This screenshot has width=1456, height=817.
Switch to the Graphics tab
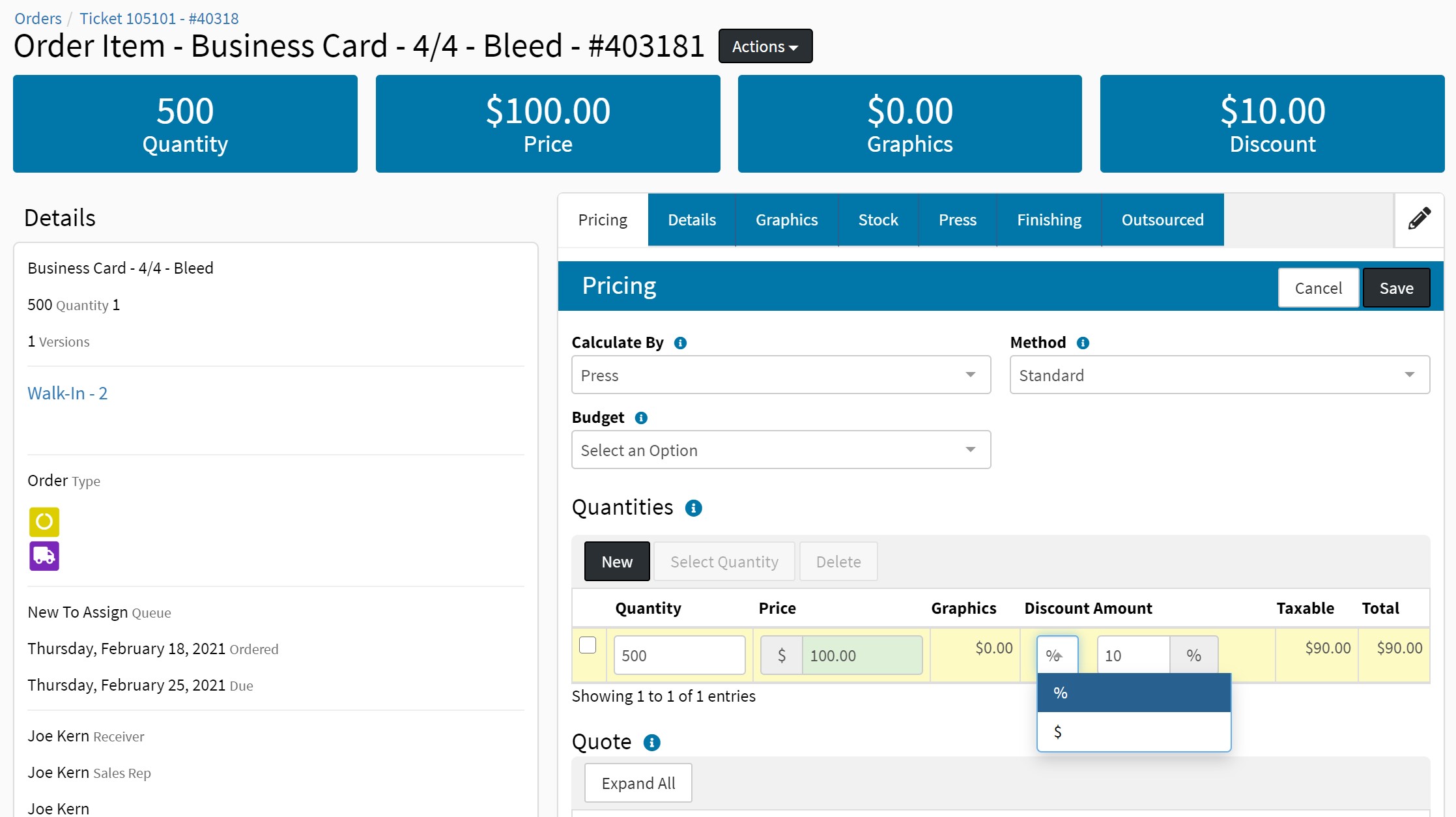(786, 220)
